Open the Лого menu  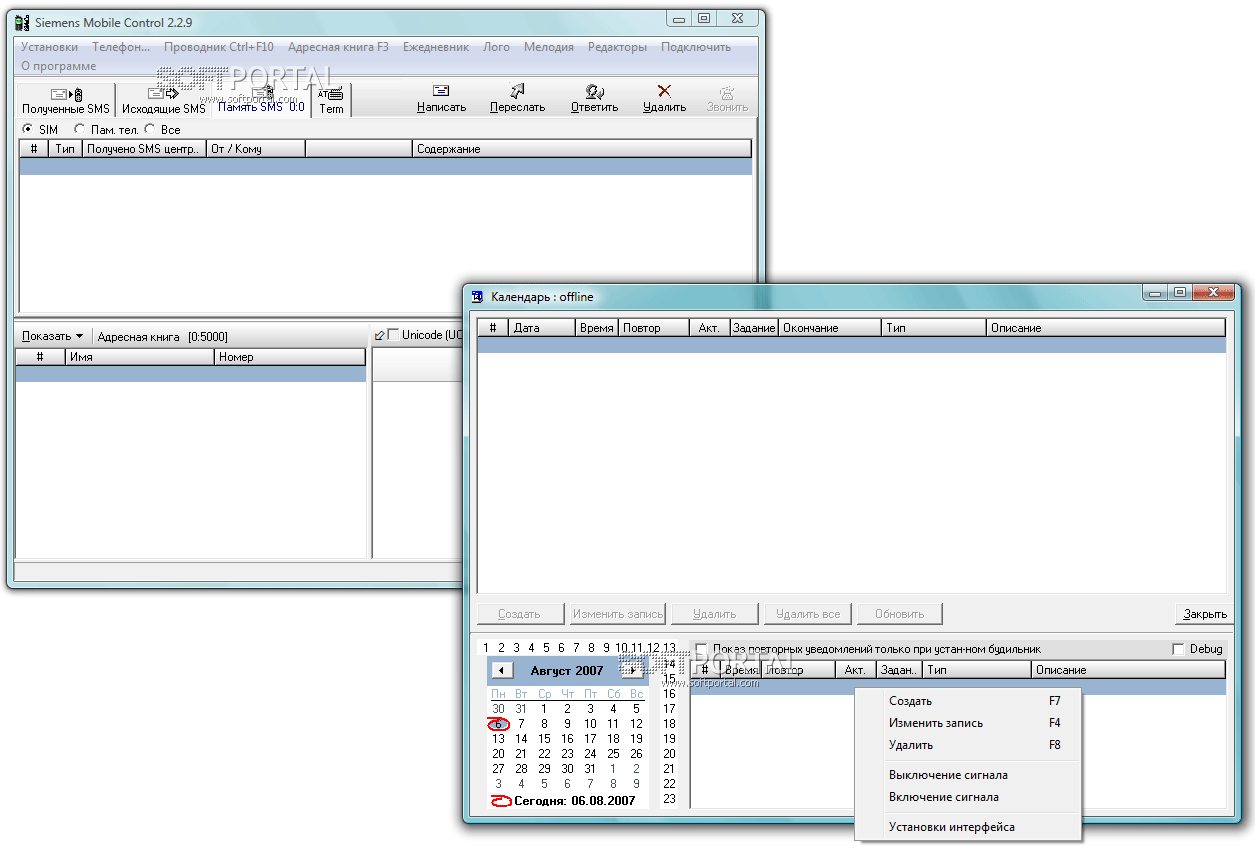[x=496, y=47]
